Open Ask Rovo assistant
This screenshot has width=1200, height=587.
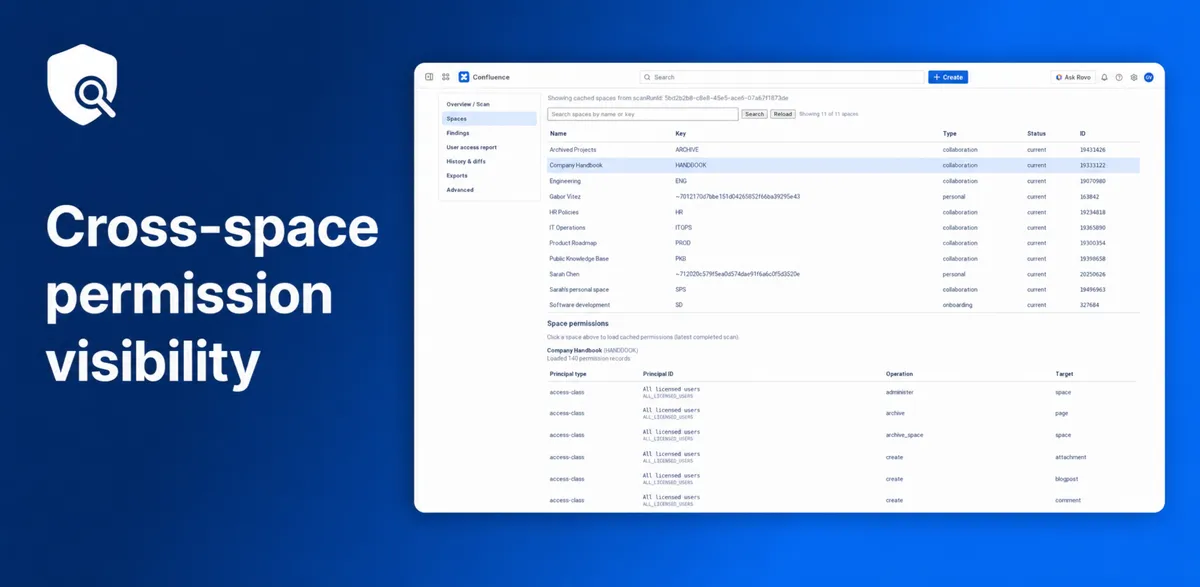coord(1073,77)
